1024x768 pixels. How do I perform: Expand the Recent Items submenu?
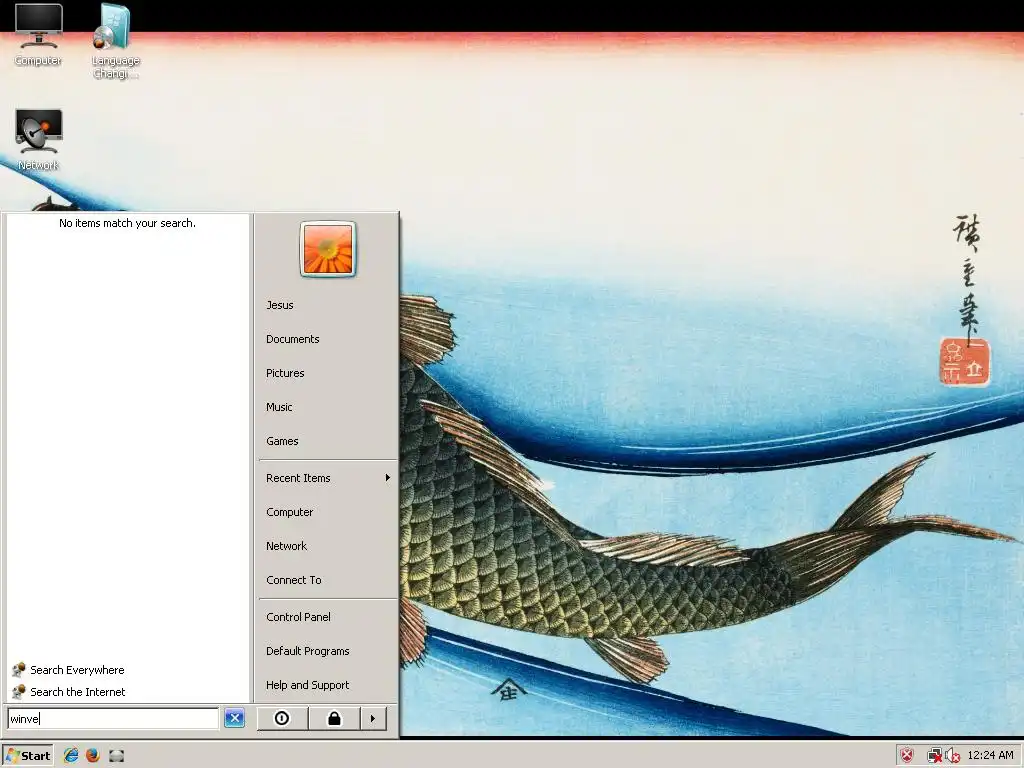coord(328,478)
